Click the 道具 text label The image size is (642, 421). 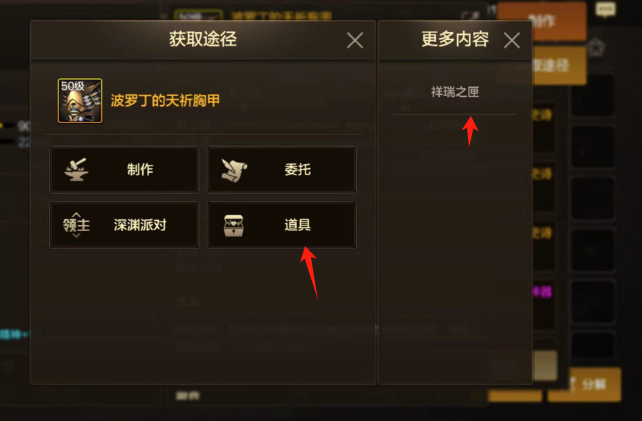coord(298,225)
